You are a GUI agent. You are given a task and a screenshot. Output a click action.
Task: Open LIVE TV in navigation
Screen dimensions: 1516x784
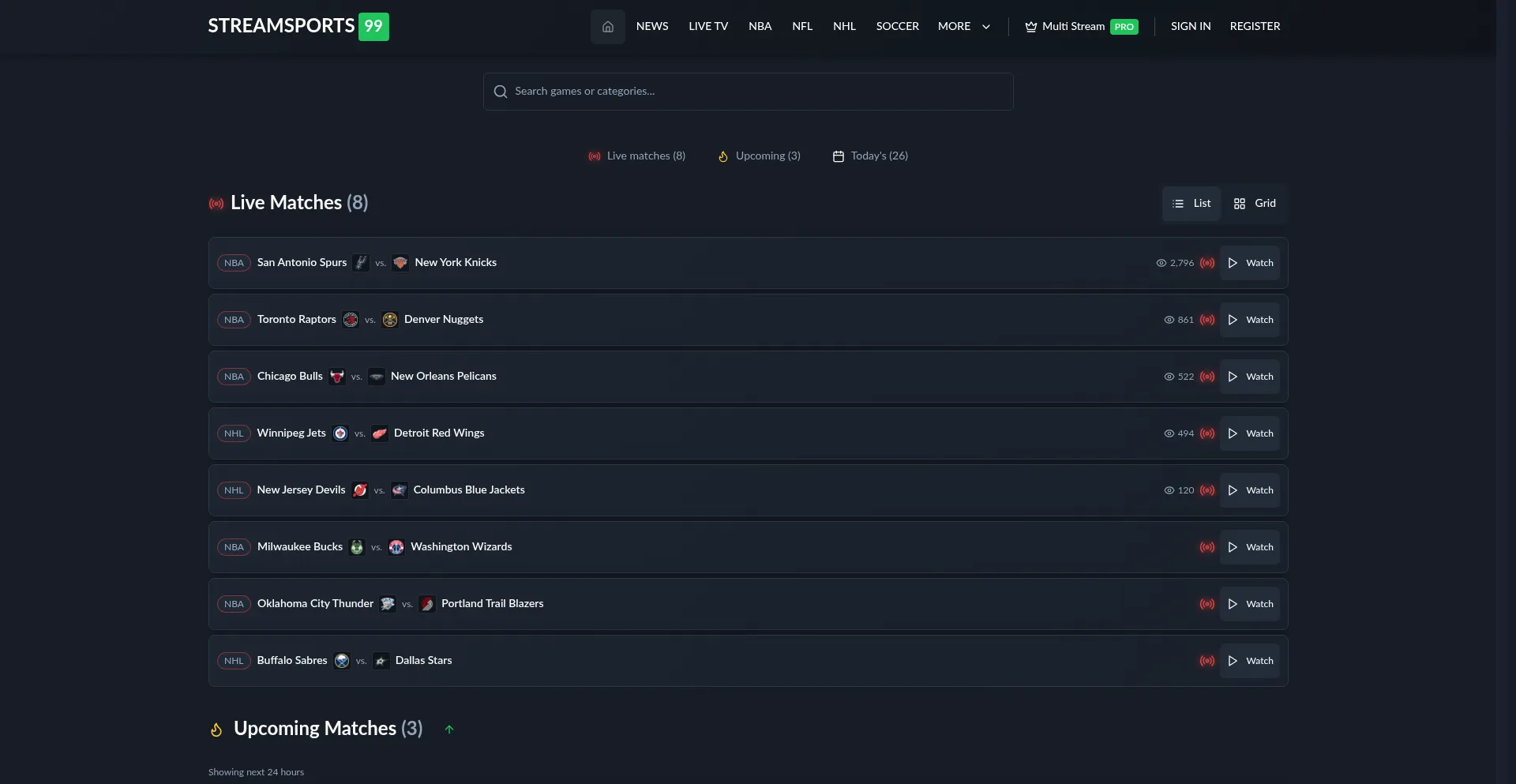point(708,27)
